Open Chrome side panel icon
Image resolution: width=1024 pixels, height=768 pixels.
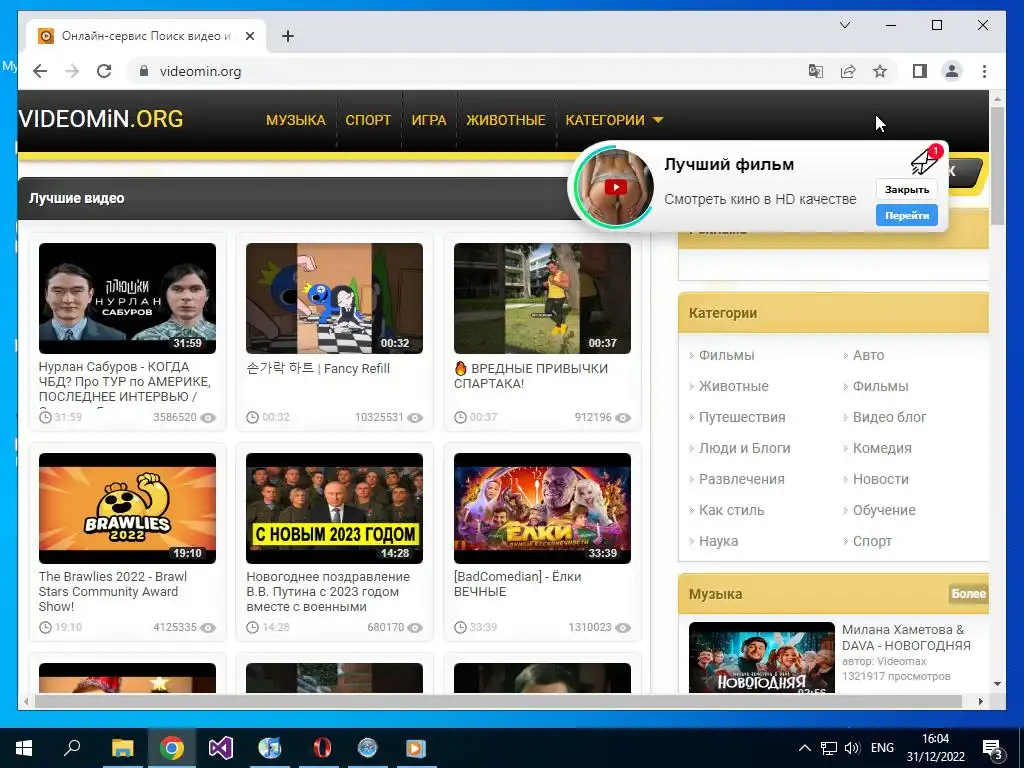920,71
